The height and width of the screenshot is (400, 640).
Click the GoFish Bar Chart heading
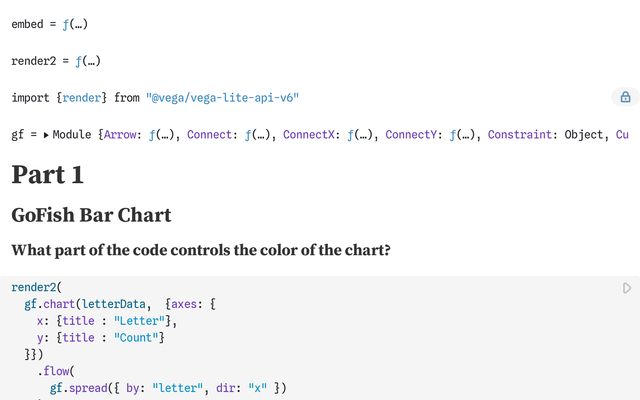point(91,215)
